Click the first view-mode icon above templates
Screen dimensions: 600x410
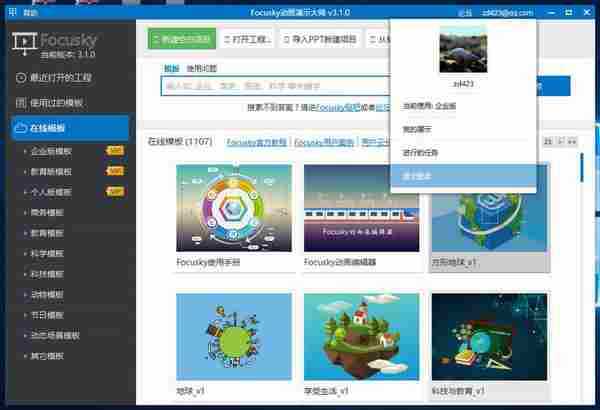pos(548,142)
